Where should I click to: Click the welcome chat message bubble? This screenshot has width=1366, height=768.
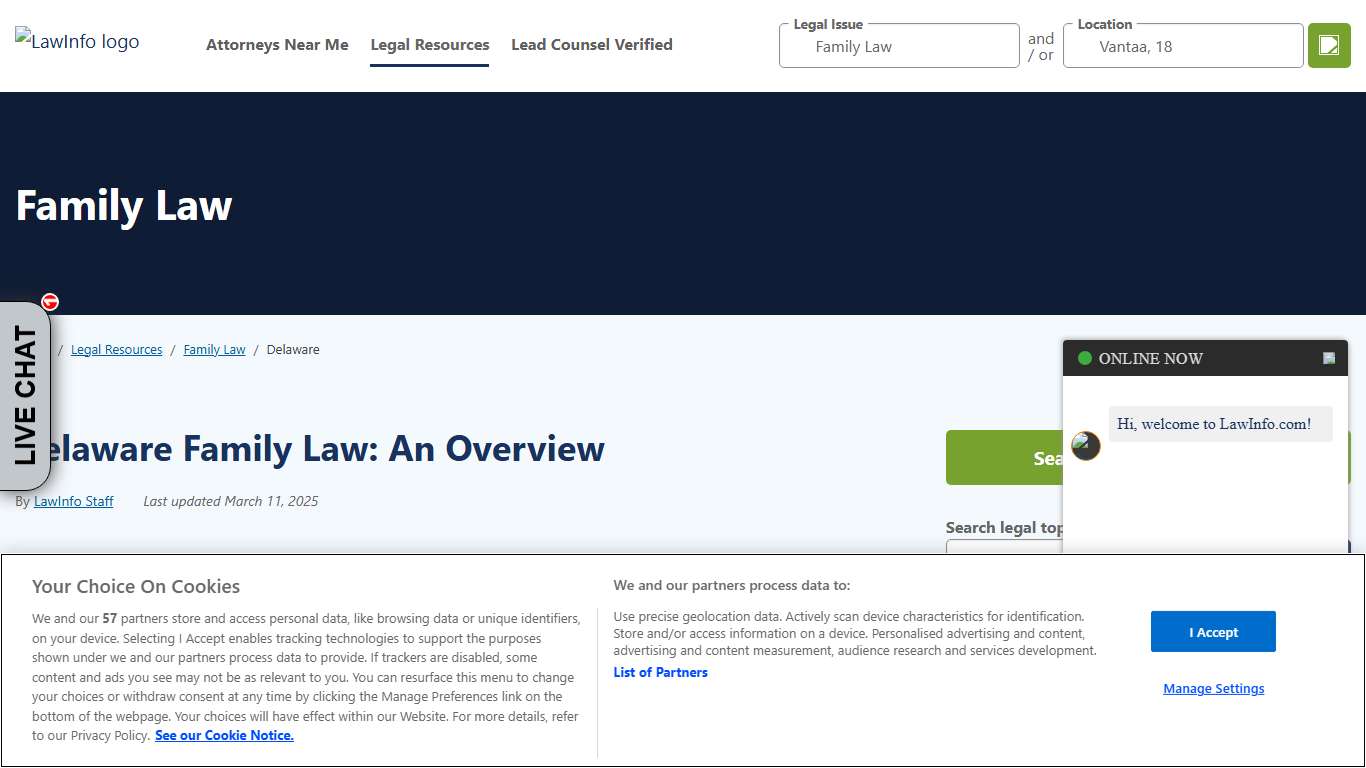click(1220, 423)
